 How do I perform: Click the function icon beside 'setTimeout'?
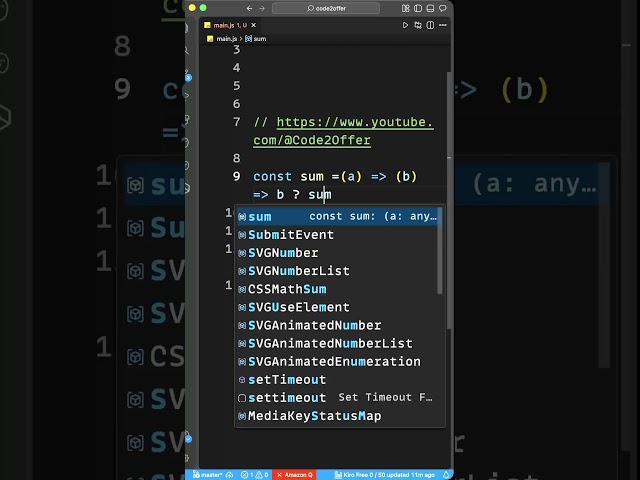(x=242, y=380)
